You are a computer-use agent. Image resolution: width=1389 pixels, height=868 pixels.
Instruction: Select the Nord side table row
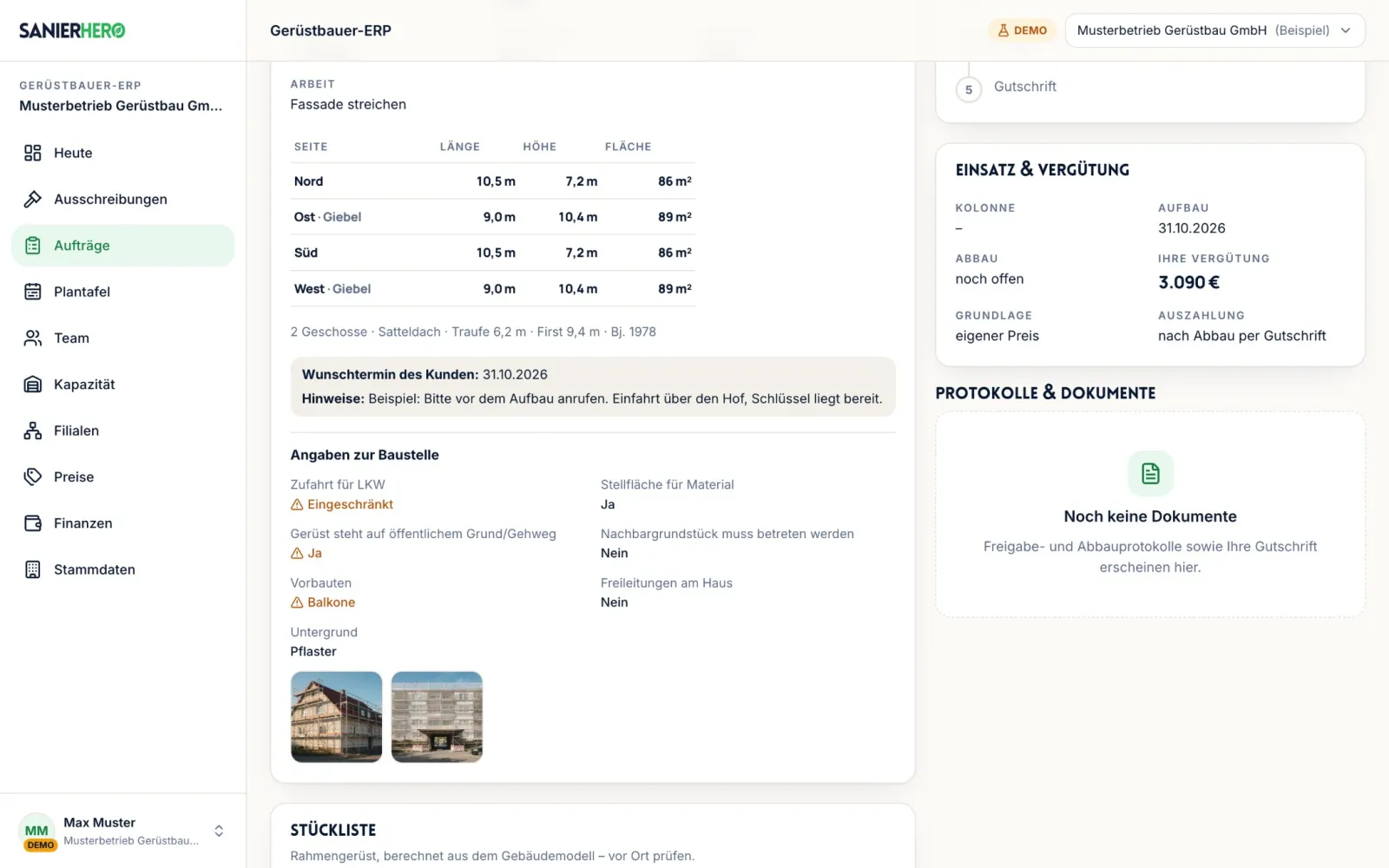[x=492, y=181]
